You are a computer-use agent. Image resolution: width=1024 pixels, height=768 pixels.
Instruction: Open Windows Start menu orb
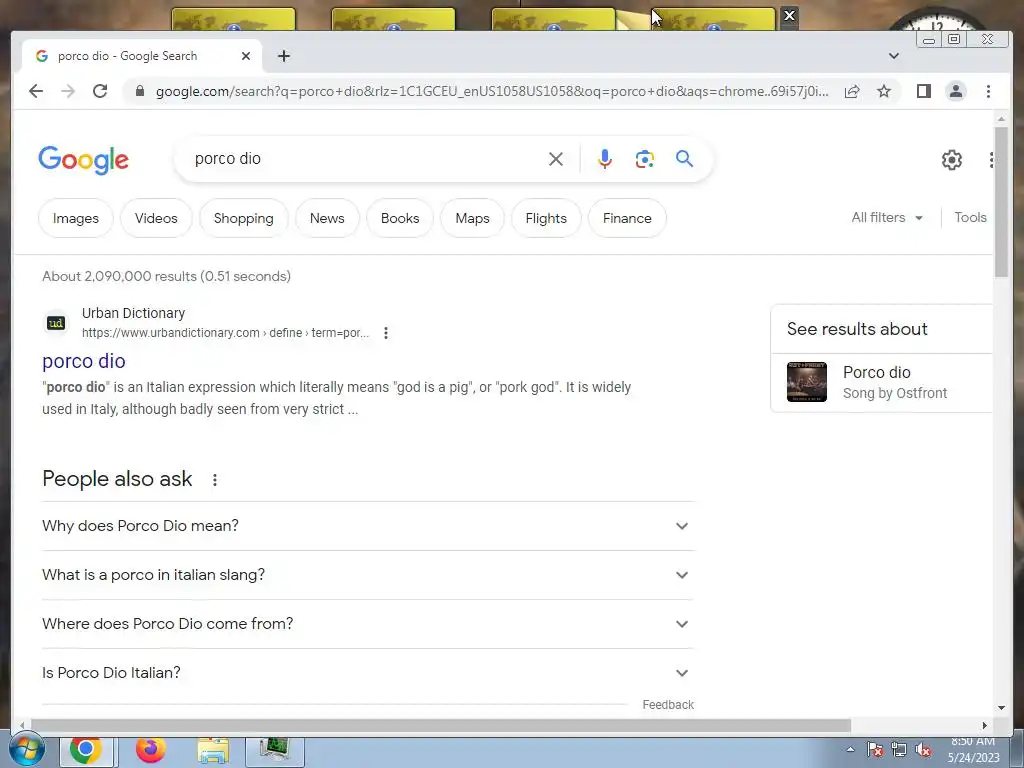tap(26, 750)
